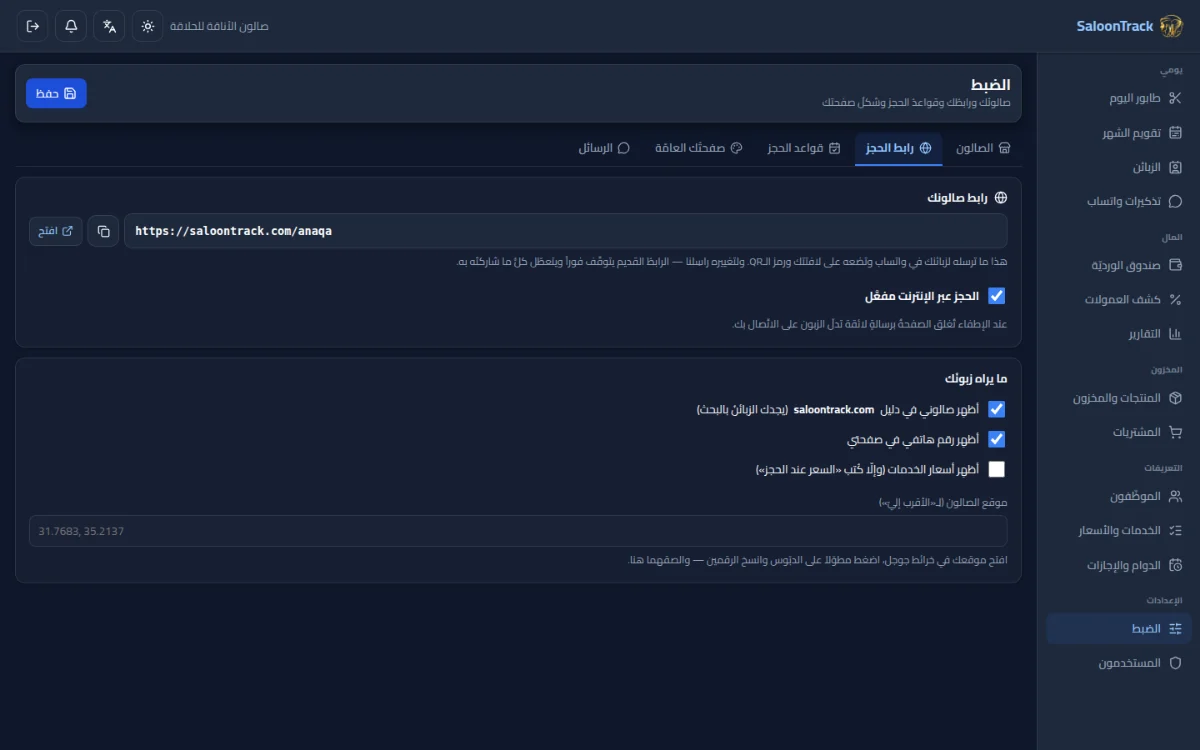This screenshot has width=1200, height=750.
Task: Open الخدمات والأسعار page
Action: click(1119, 530)
